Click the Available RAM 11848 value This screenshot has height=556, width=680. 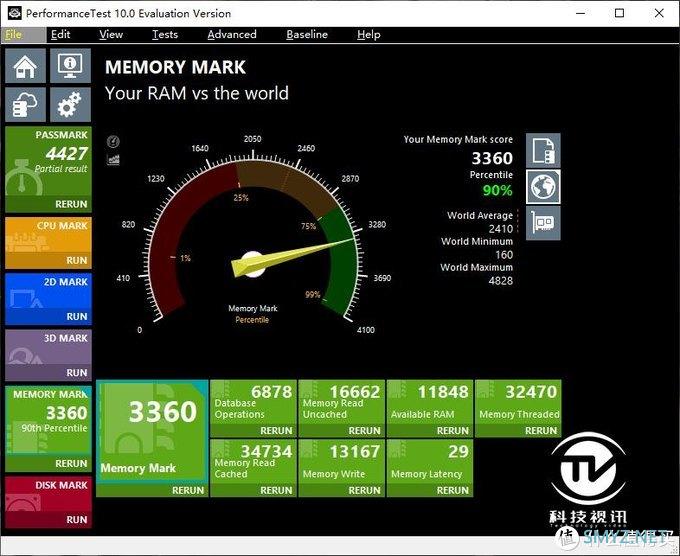pos(443,392)
